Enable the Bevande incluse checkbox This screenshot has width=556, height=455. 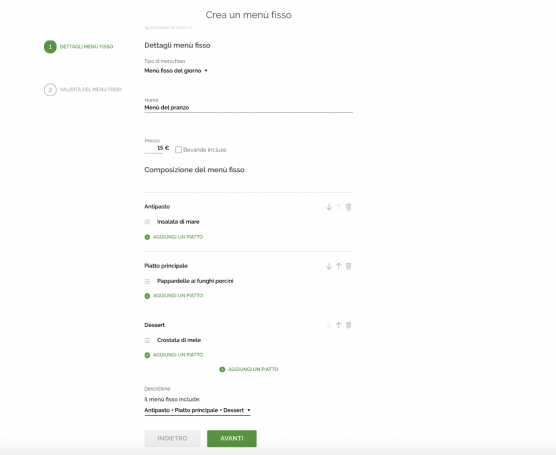pyautogui.click(x=178, y=150)
